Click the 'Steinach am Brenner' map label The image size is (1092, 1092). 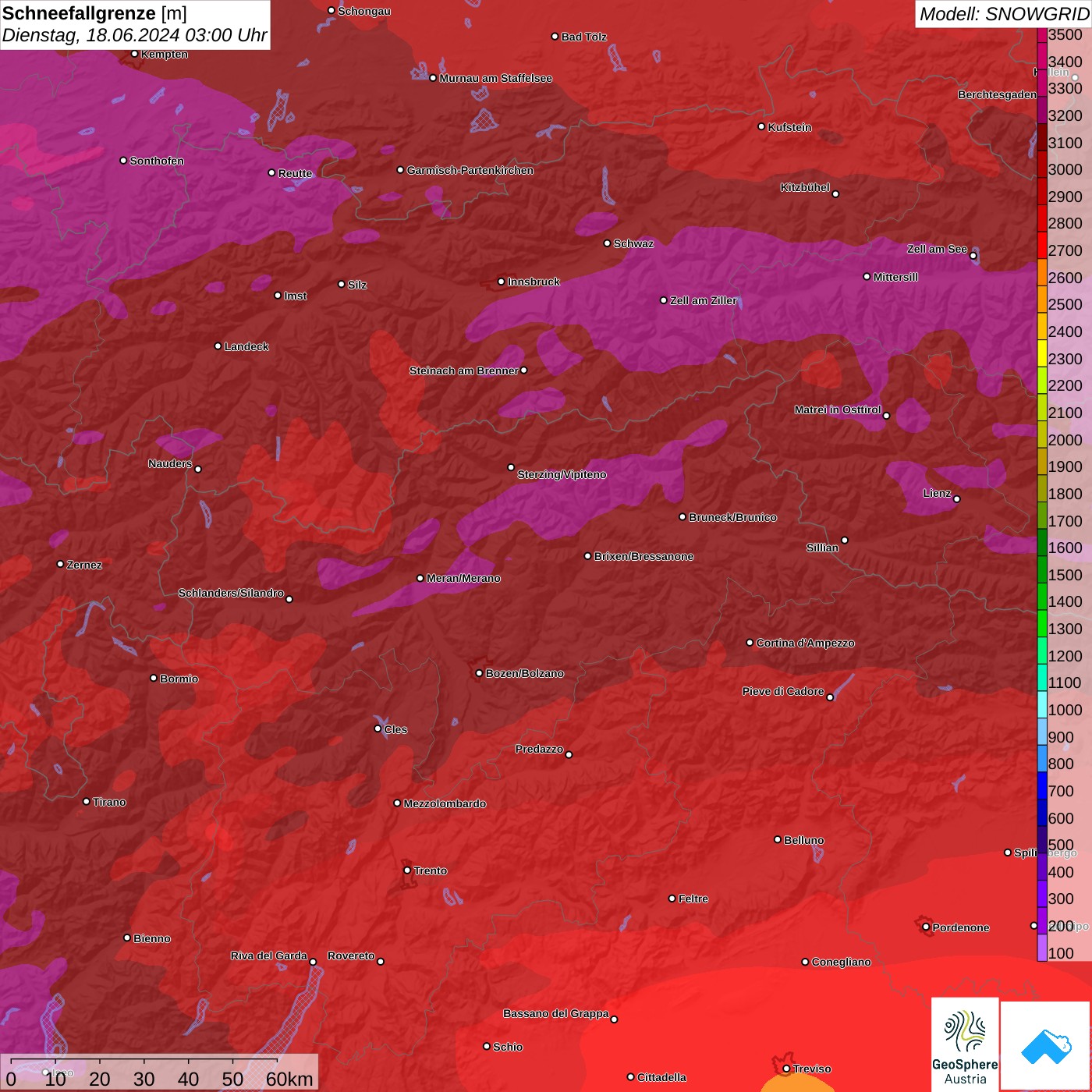pos(463,370)
